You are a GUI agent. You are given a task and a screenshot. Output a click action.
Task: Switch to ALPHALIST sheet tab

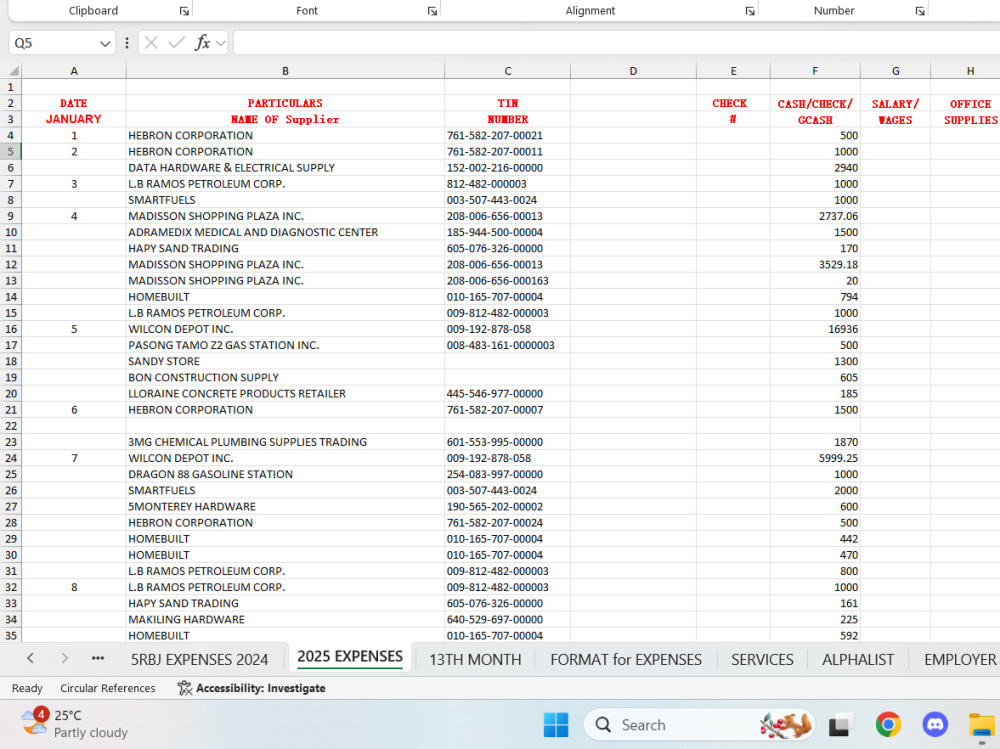858,659
